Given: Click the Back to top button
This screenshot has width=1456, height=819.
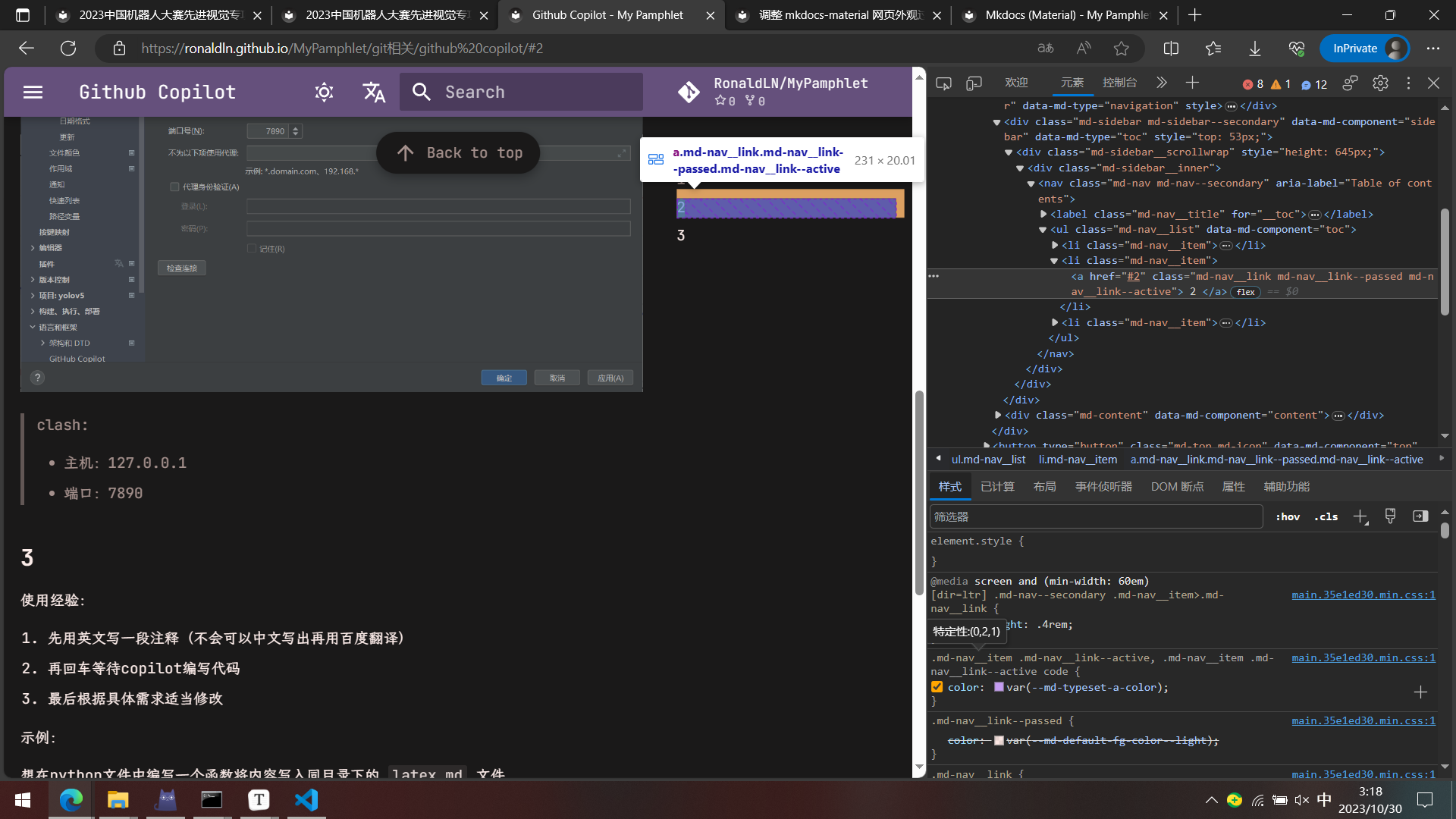Looking at the screenshot, I should tap(458, 153).
